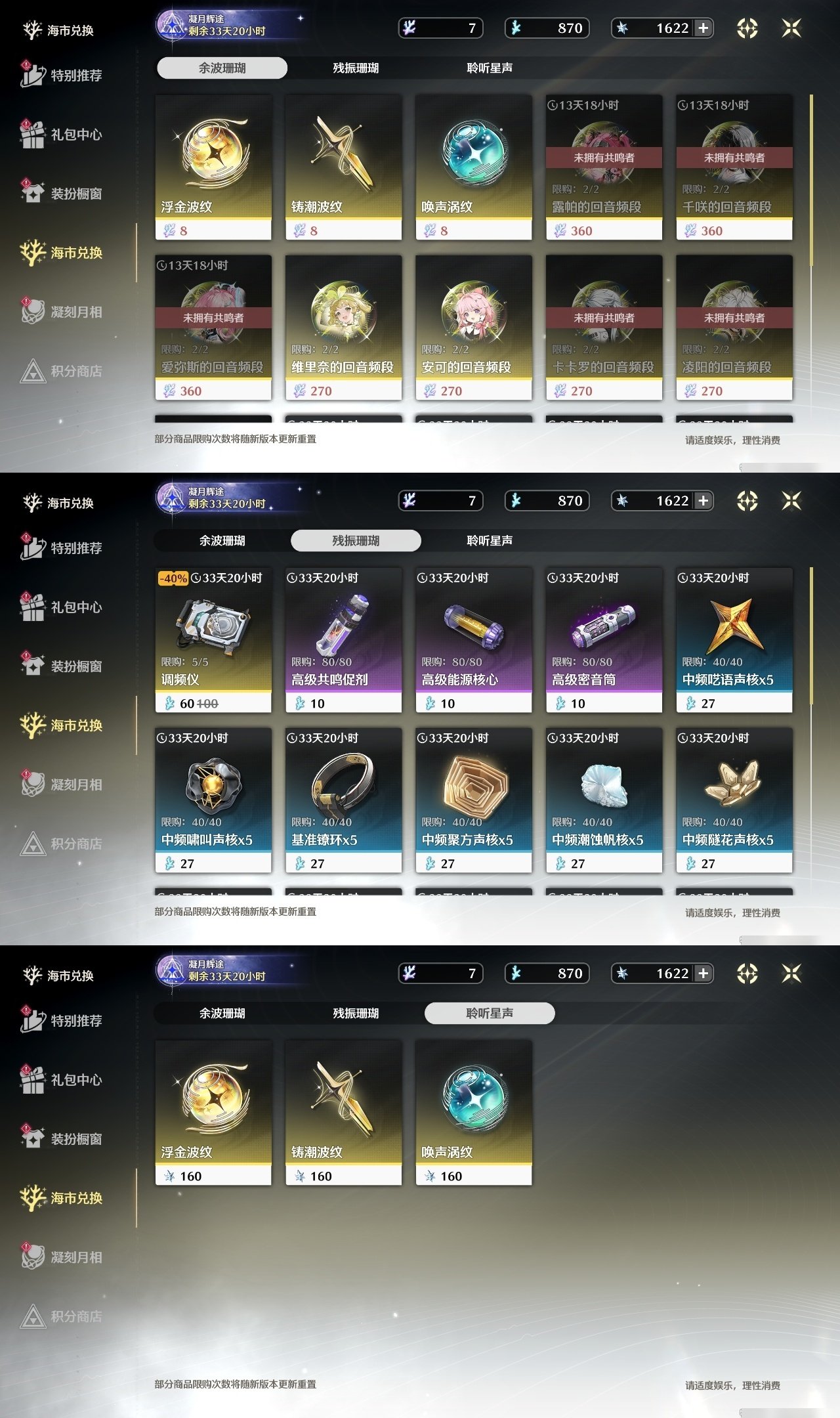Buy 中频聚方声核x5 for 27

(474, 800)
